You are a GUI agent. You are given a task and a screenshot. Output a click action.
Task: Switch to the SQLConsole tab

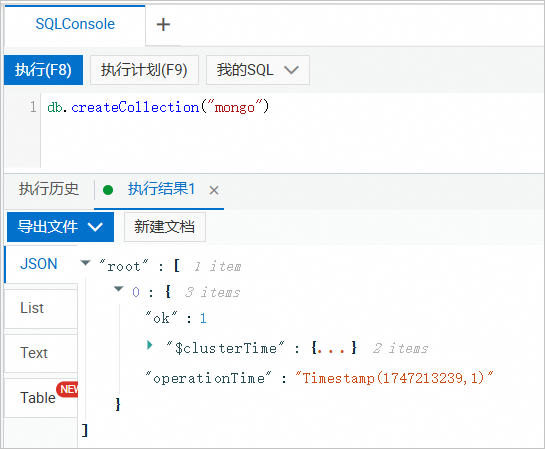click(75, 24)
